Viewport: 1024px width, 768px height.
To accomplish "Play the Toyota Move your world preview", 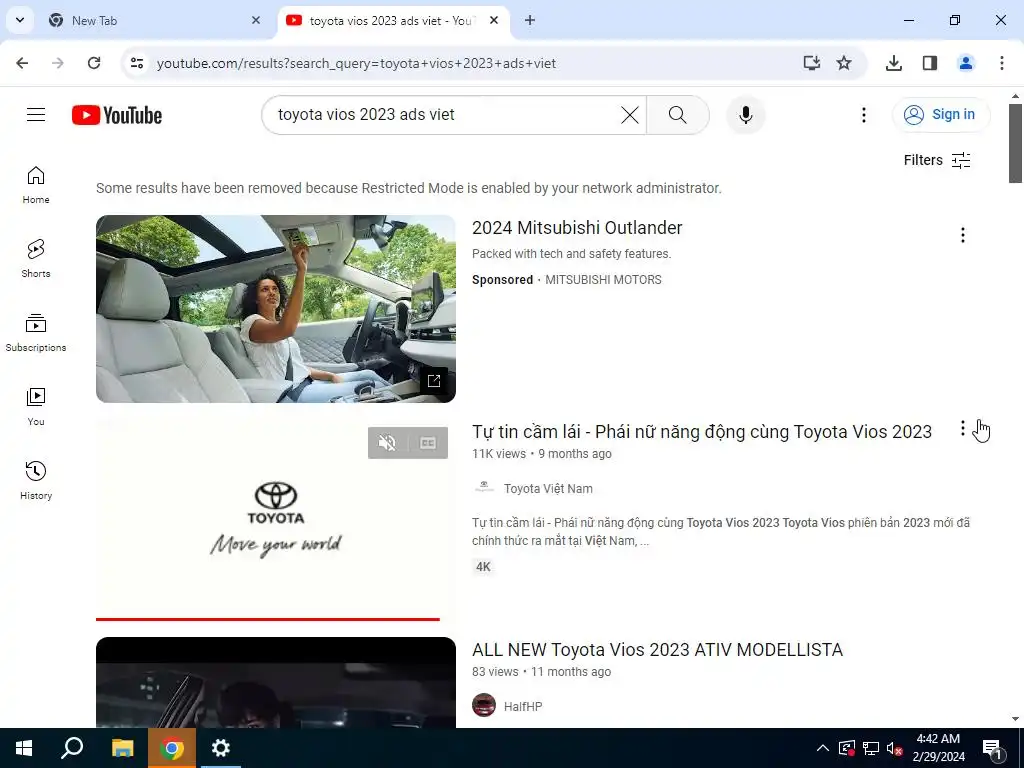I will click(x=276, y=518).
